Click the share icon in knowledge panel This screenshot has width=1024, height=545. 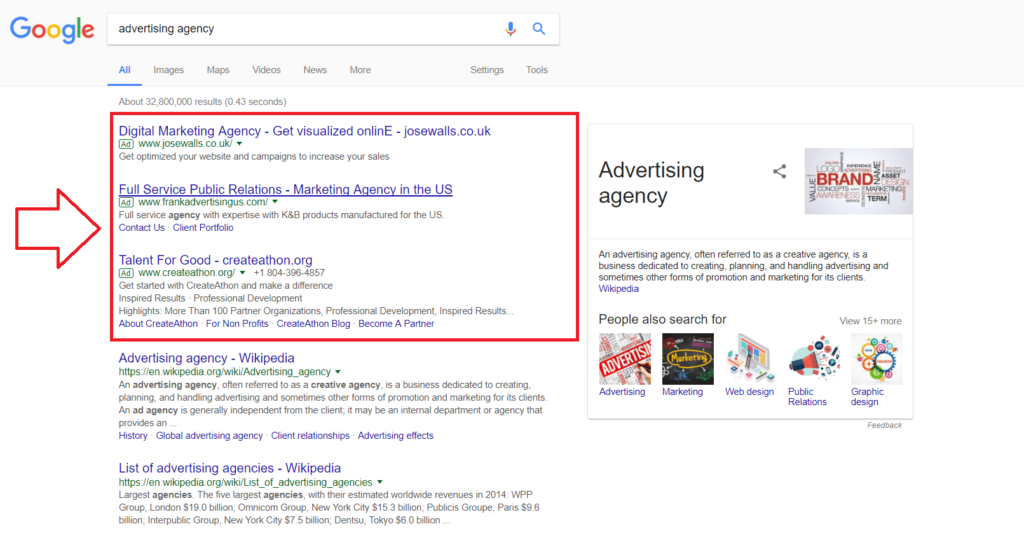(x=780, y=171)
